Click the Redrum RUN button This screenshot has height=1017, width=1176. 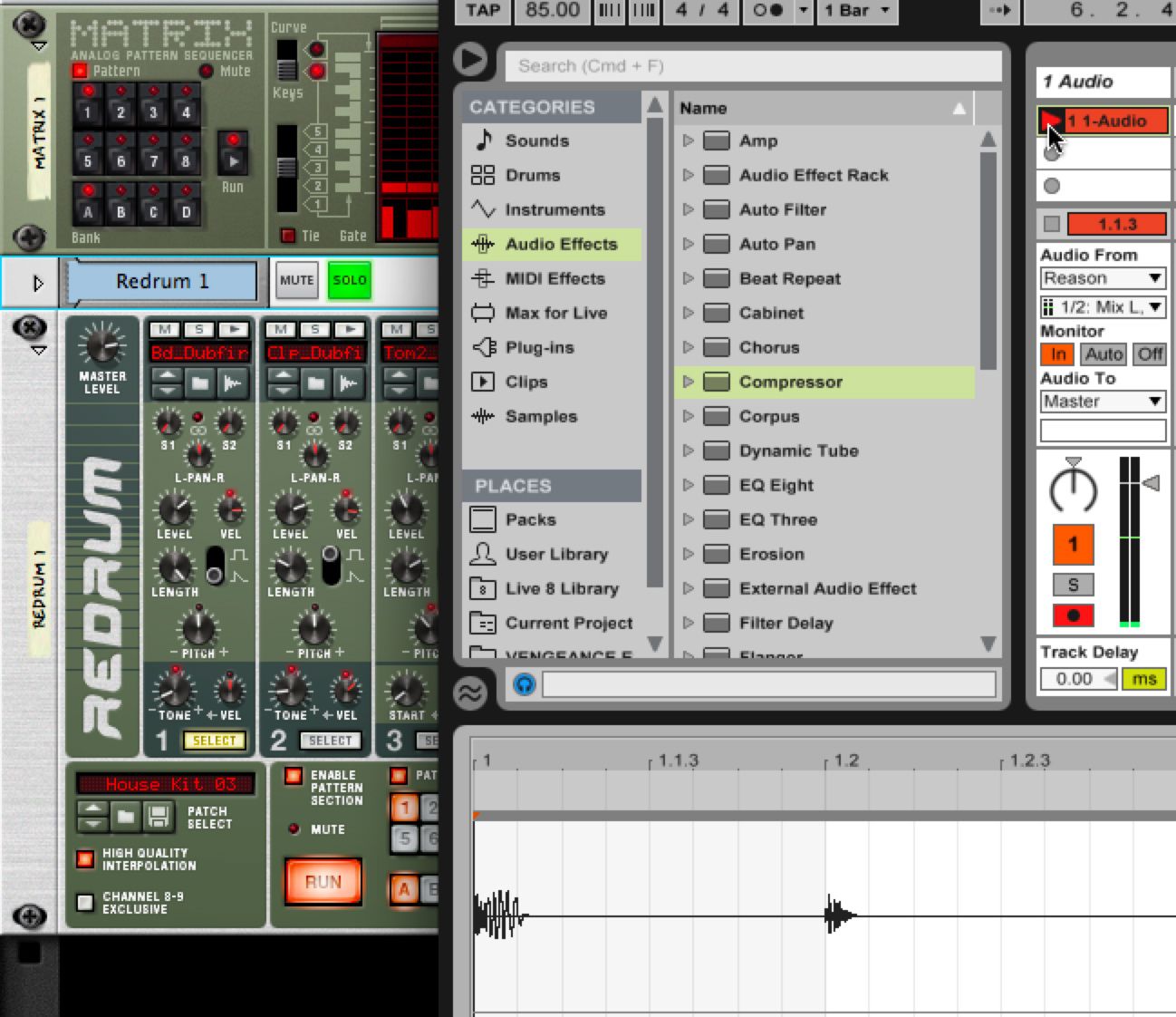click(x=323, y=882)
